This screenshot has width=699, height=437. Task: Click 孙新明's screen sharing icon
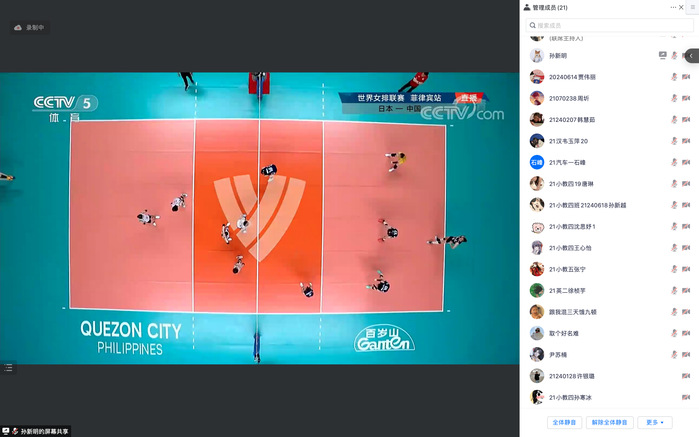[x=662, y=55]
